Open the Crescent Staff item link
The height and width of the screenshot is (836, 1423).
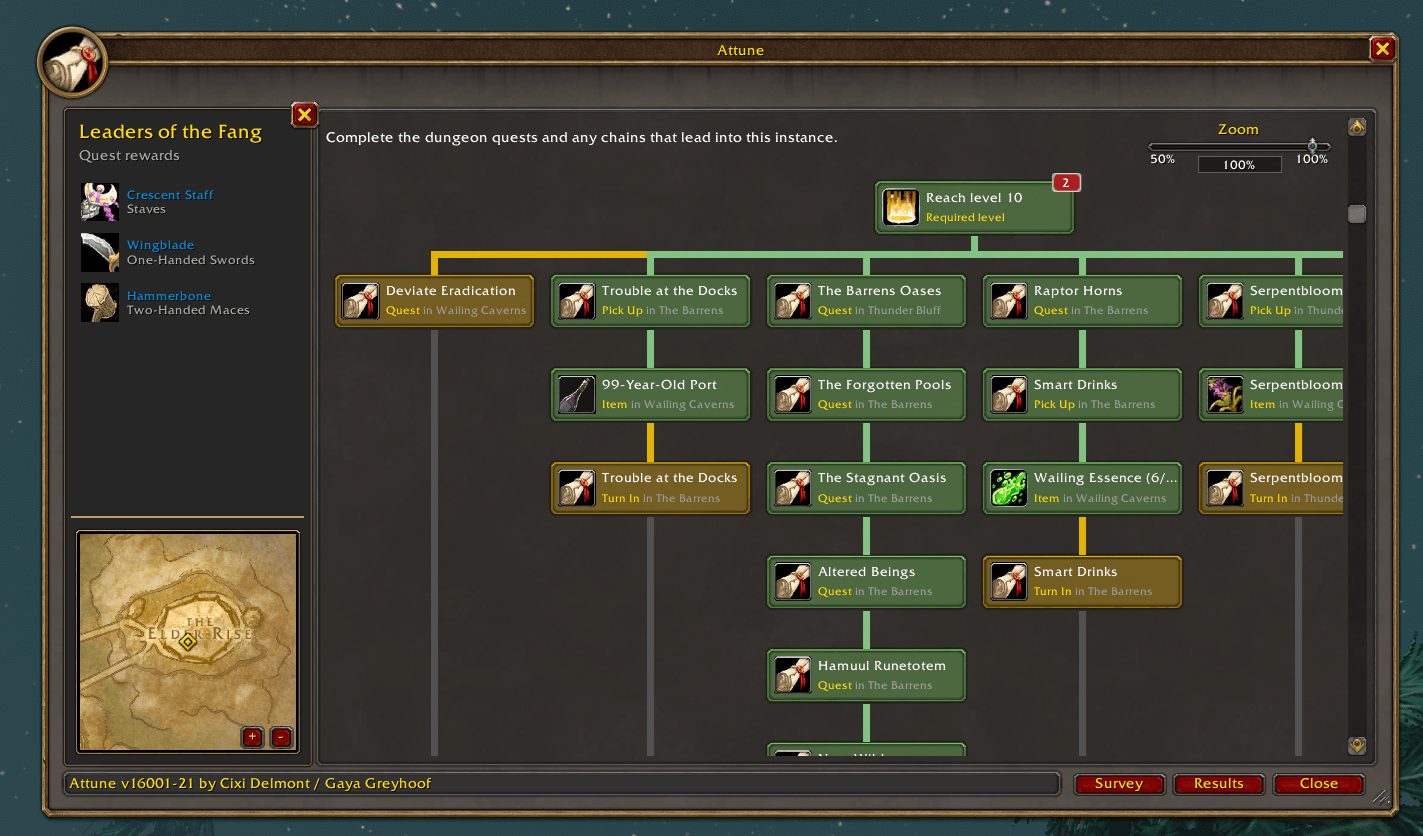click(170, 195)
